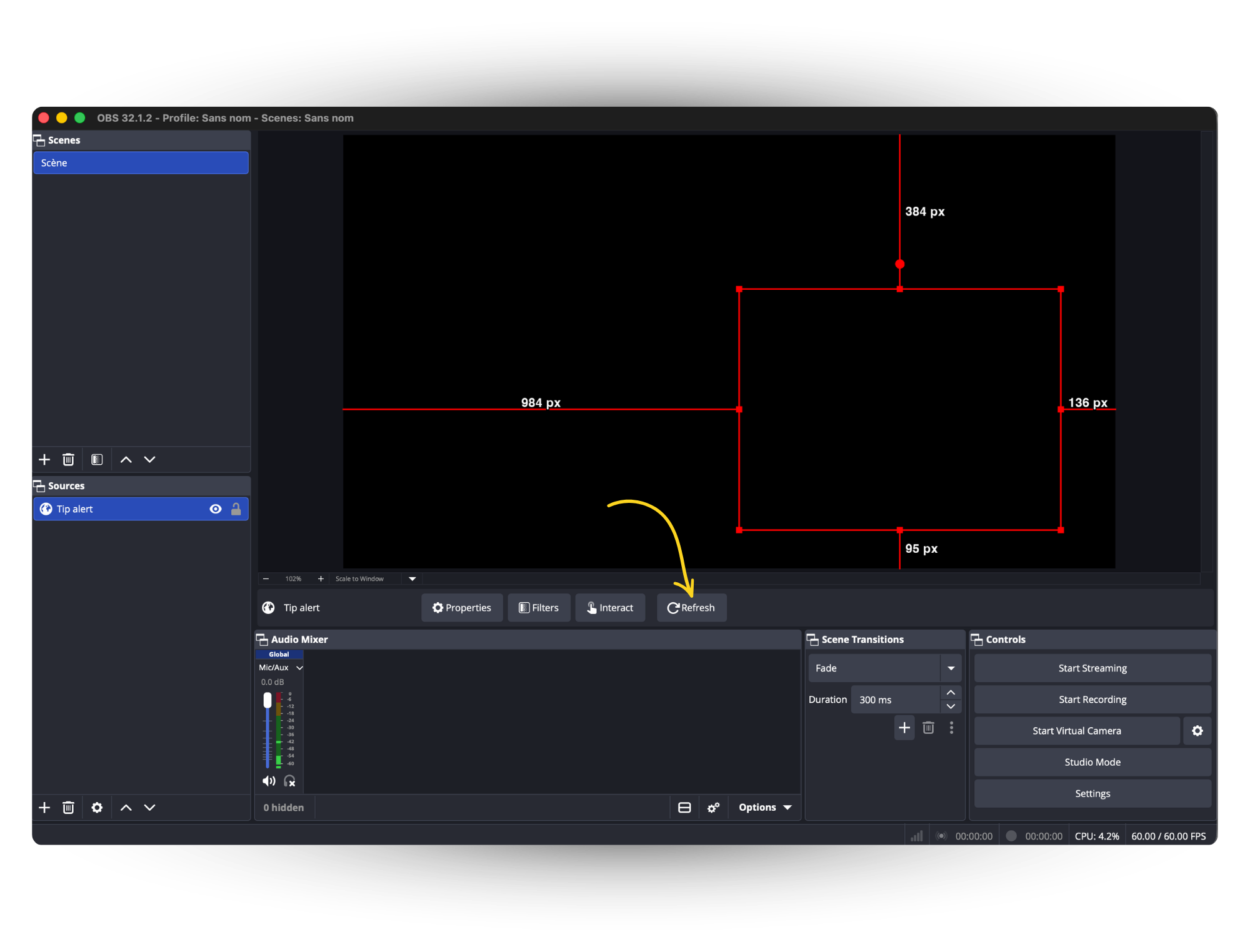Click CPU: 4.2% status text

1097,836
